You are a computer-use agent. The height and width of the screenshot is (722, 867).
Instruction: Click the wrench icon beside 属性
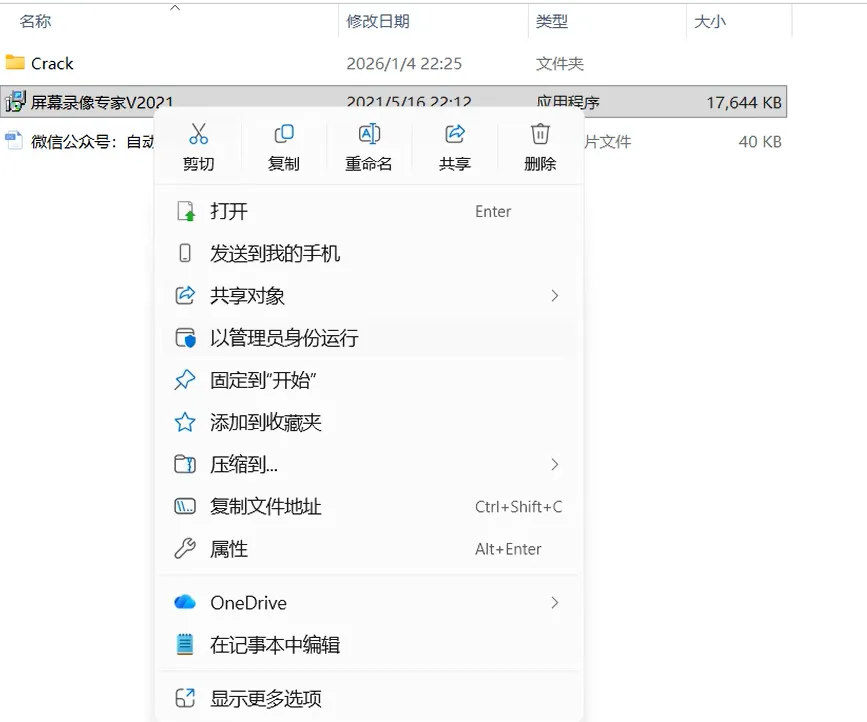(185, 548)
